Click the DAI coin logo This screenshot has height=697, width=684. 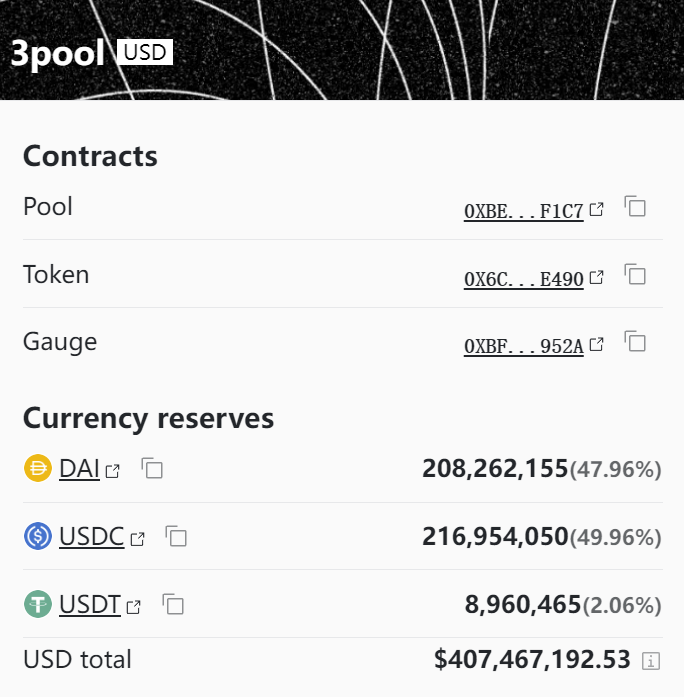coord(38,468)
